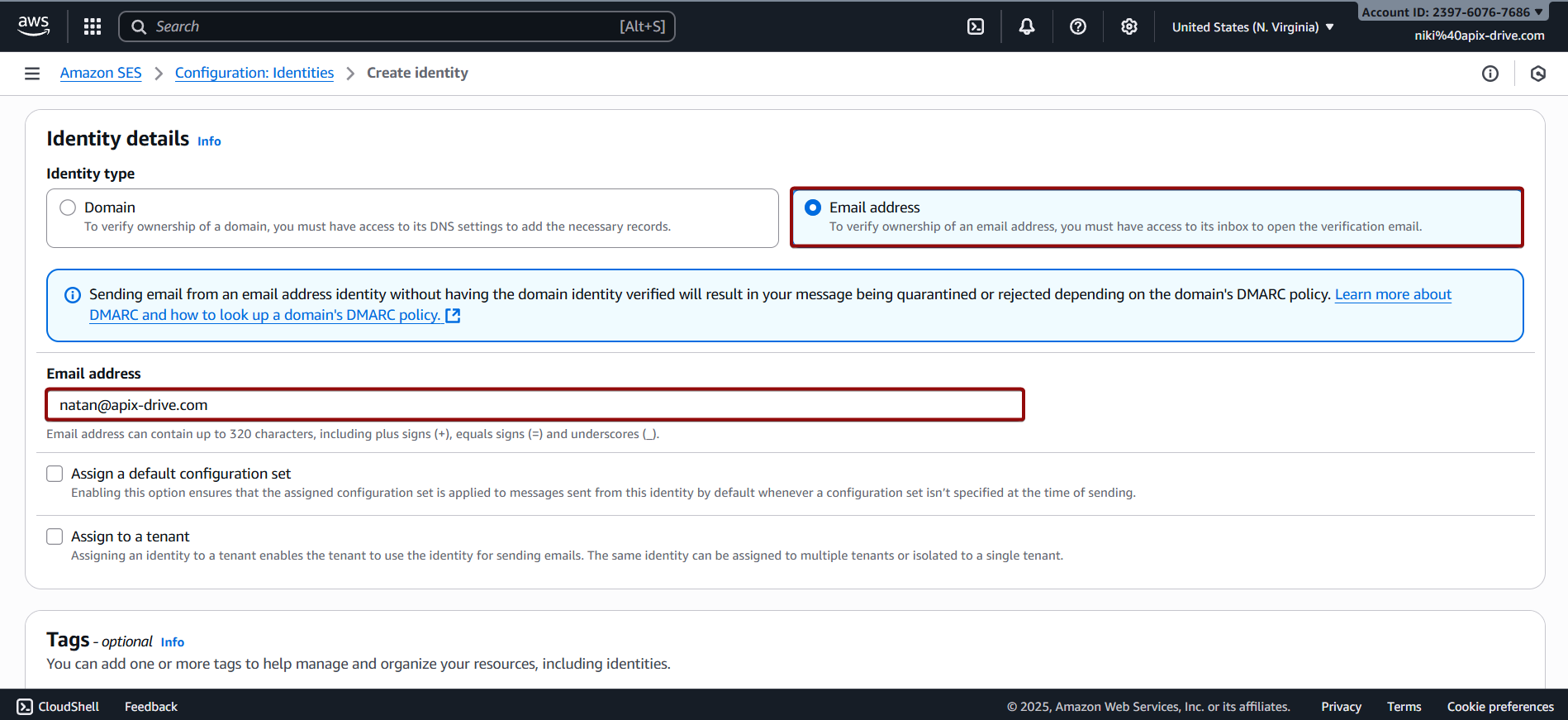
Task: Open the help question mark icon
Action: click(x=1078, y=26)
